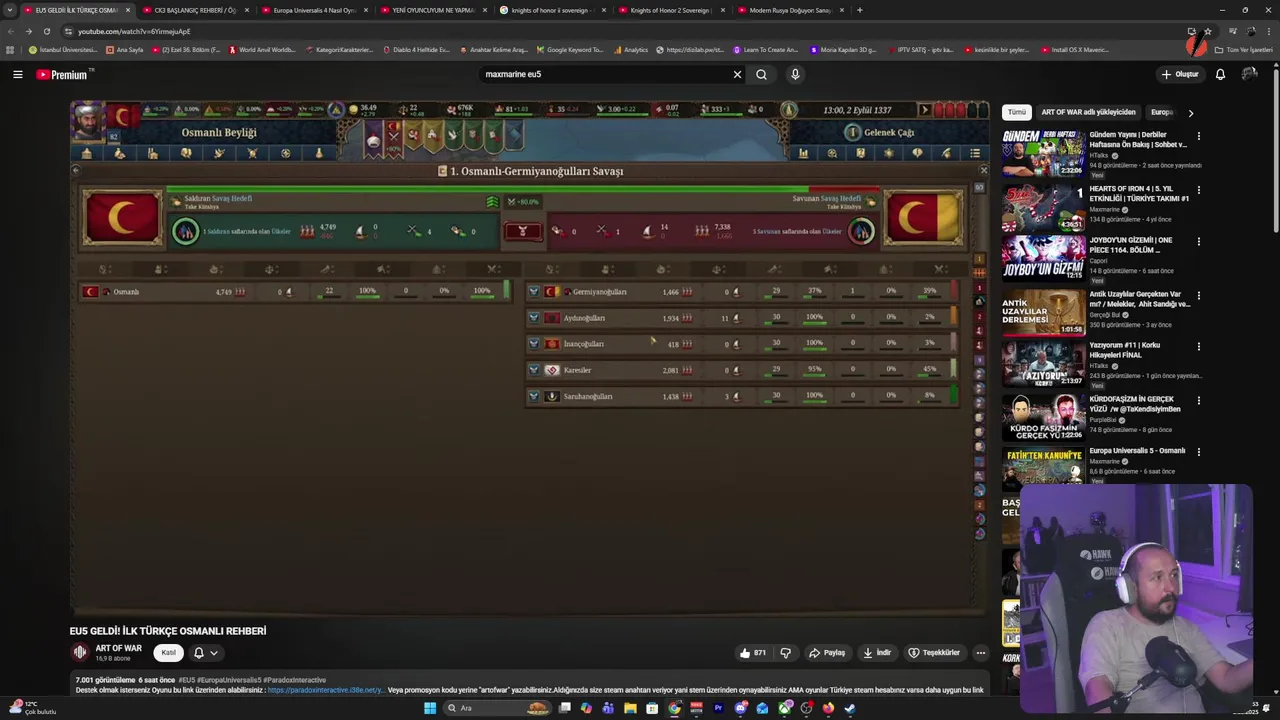Click the #EuropaUniversalis5 hashtag
This screenshot has width=1280, height=720.
pyautogui.click(x=231, y=680)
